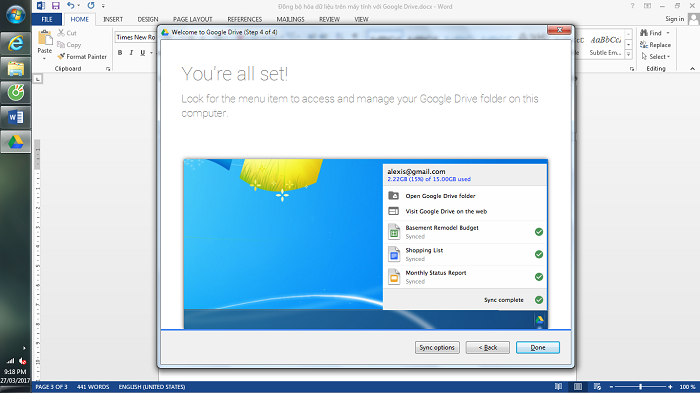Toggle Underline formatting
The height and width of the screenshot is (393, 700).
point(143,53)
